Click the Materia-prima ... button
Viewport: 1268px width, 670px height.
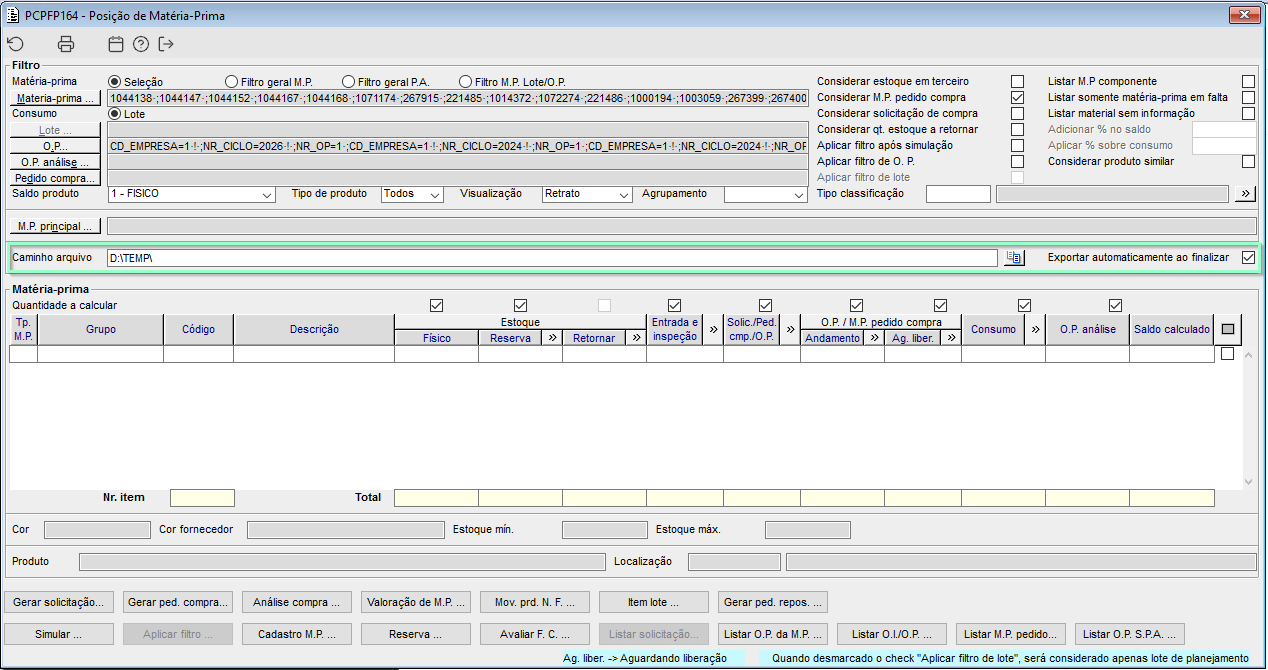(55, 98)
